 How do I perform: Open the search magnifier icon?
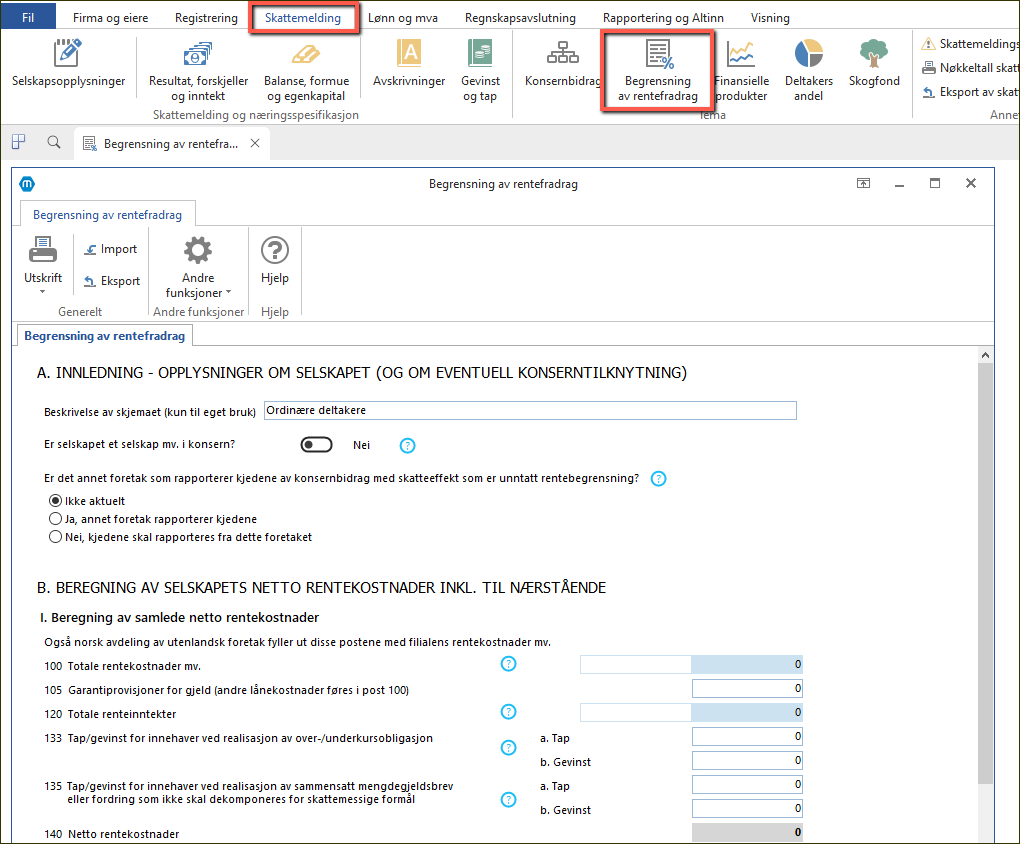[54, 142]
